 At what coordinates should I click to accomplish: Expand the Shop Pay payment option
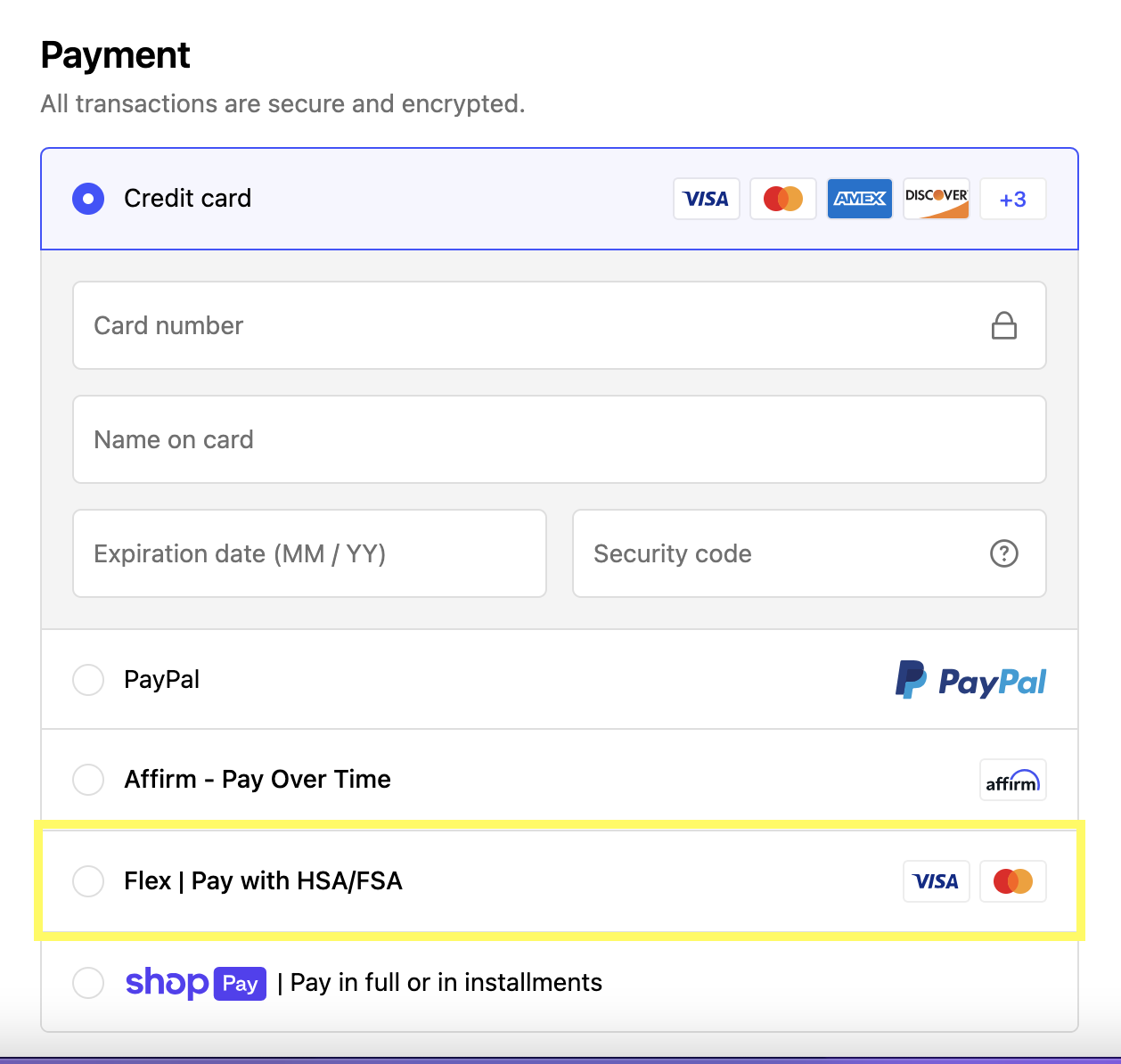point(88,983)
